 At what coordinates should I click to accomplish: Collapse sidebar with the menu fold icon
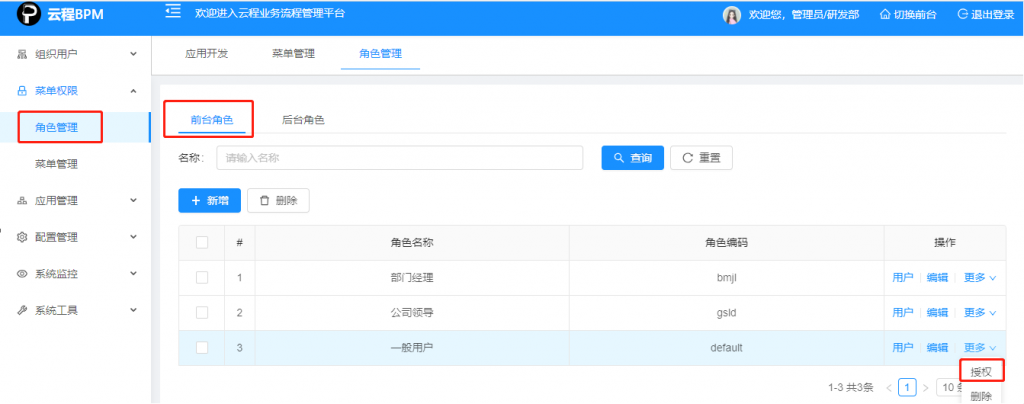point(172,12)
